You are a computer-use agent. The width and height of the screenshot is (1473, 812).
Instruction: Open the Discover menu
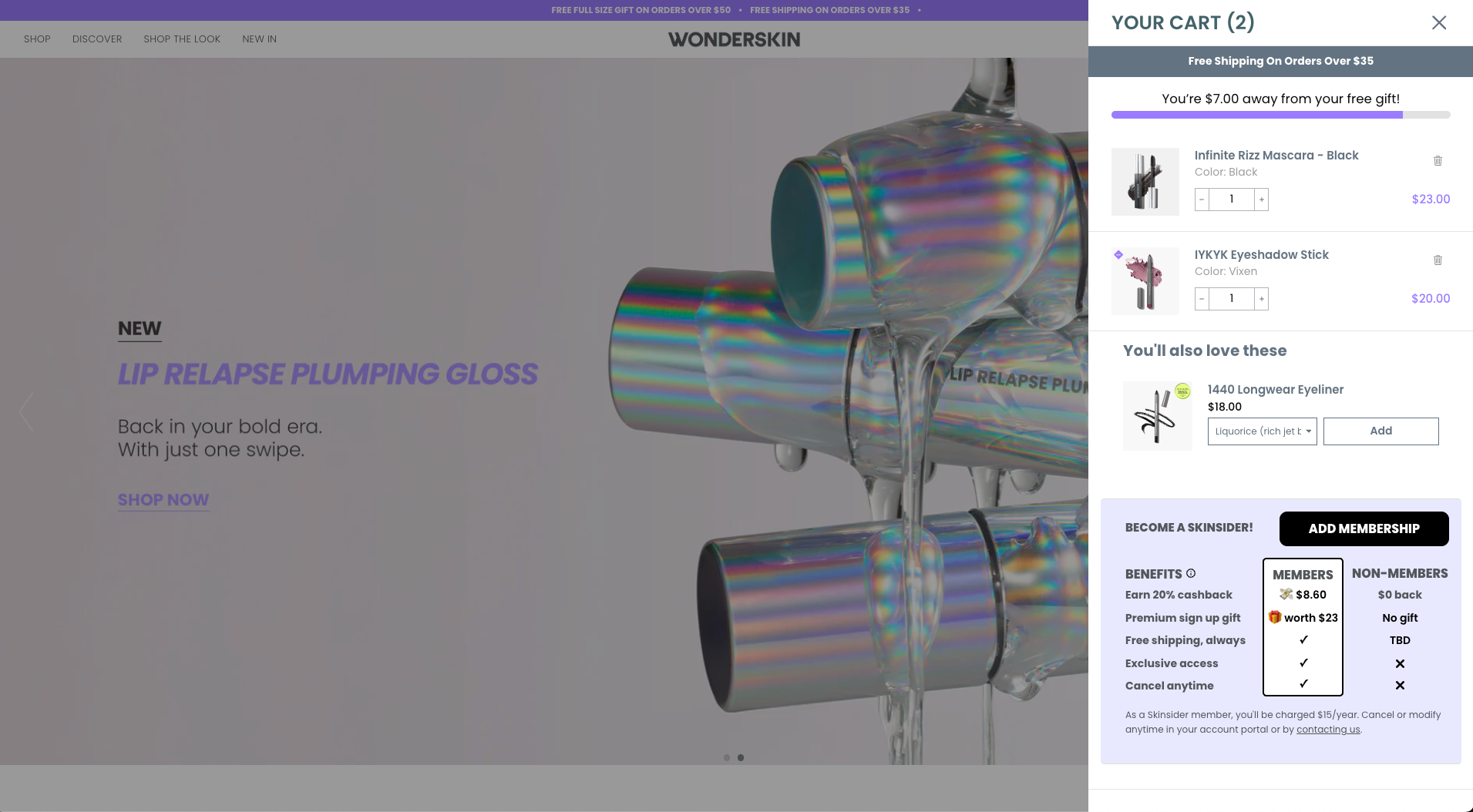point(97,39)
